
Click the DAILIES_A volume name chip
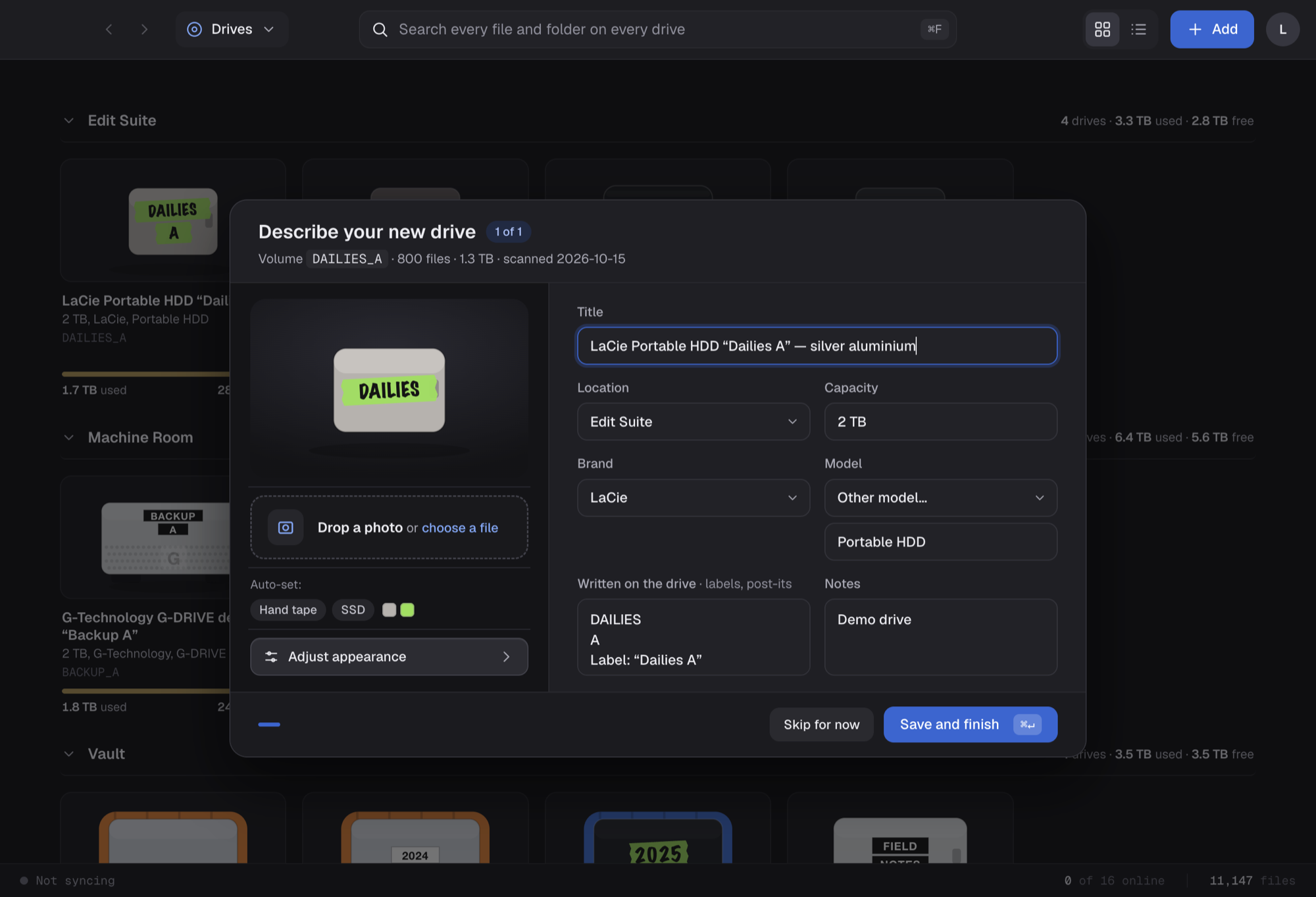tap(347, 259)
